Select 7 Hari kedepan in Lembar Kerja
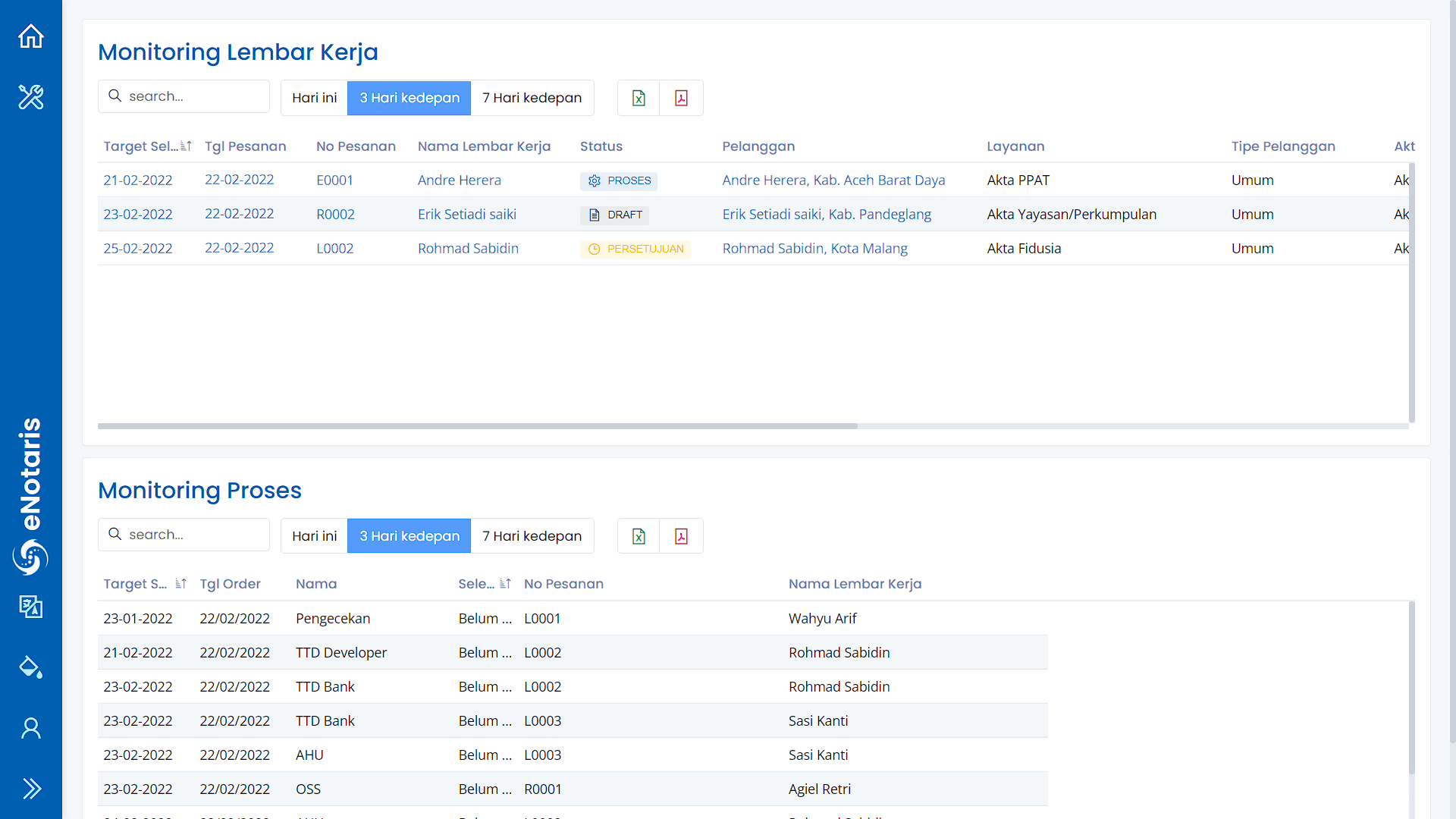Screen dimensions: 1456x819 pyautogui.click(x=532, y=98)
